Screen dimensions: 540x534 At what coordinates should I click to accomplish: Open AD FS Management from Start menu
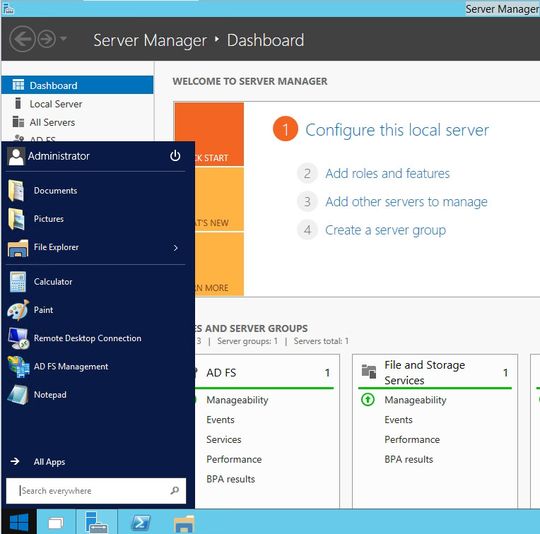pos(95,366)
